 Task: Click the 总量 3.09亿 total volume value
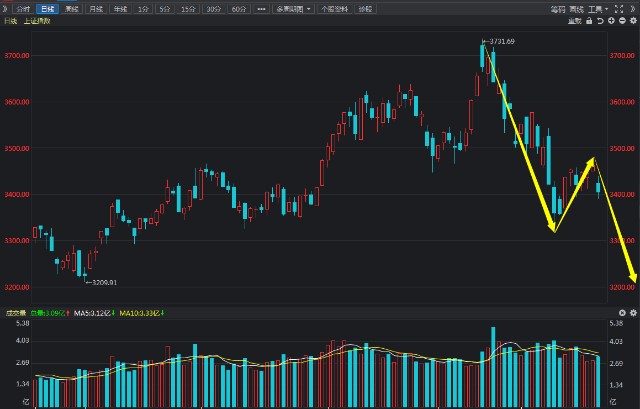(50, 313)
